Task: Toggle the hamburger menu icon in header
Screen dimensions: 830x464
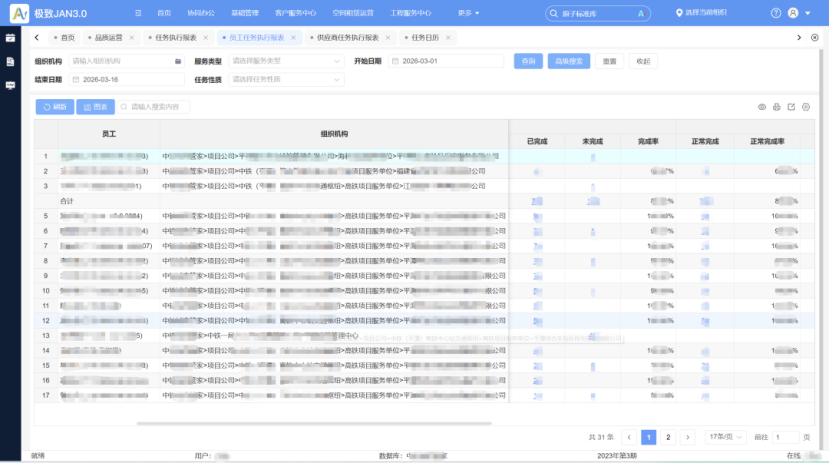Action: [x=138, y=13]
